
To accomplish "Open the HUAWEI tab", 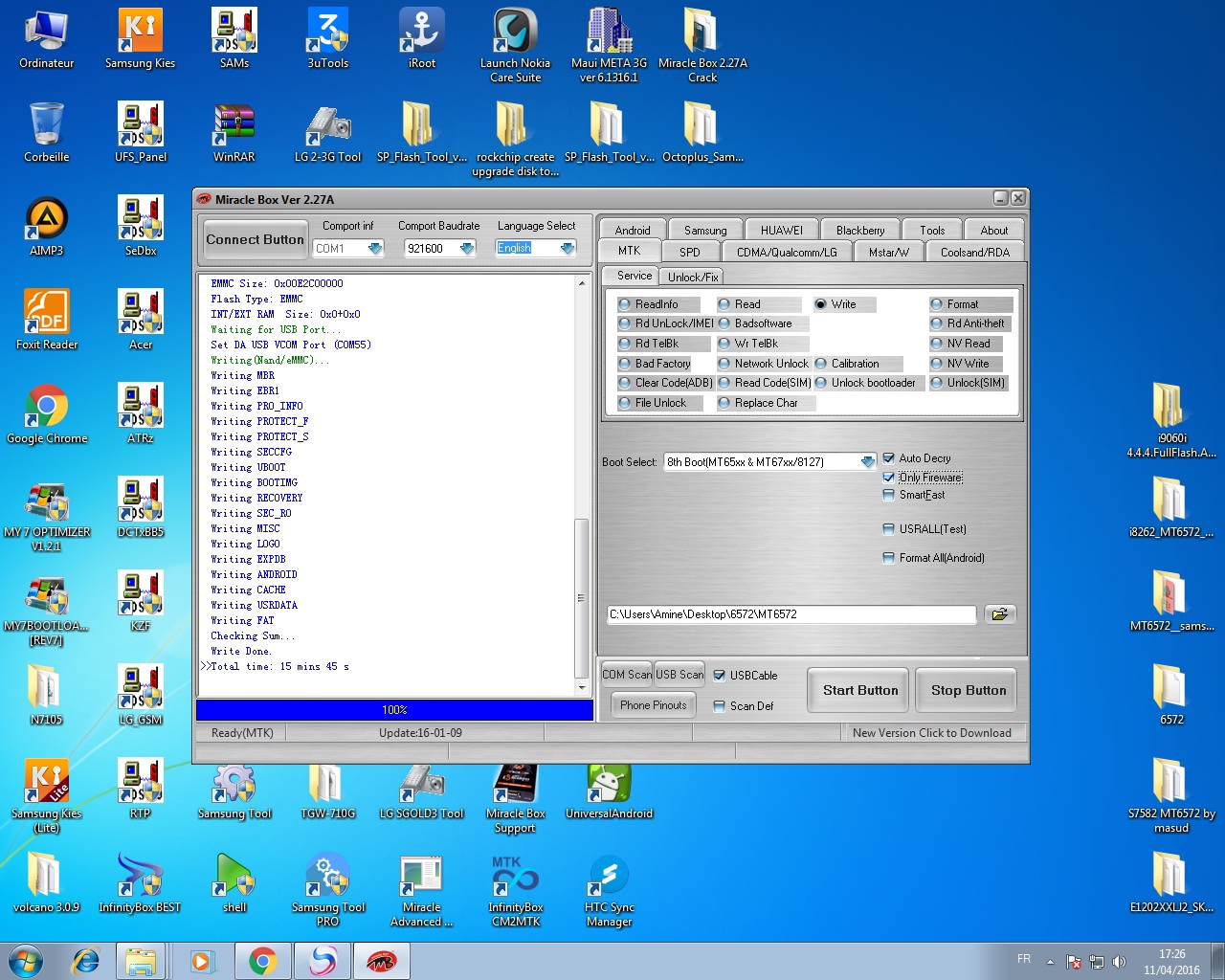I will pyautogui.click(x=782, y=231).
